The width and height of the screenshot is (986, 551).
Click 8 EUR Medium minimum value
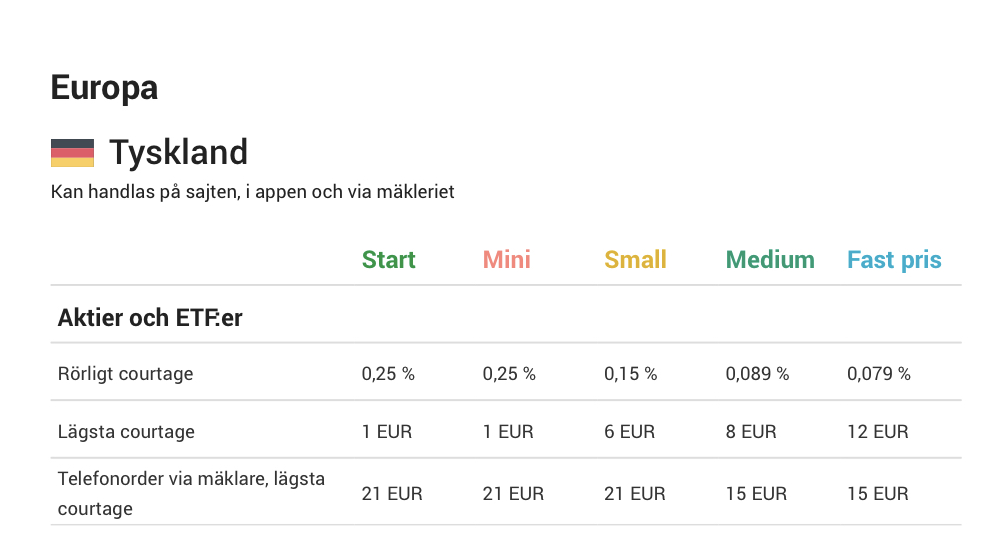pyautogui.click(x=751, y=431)
